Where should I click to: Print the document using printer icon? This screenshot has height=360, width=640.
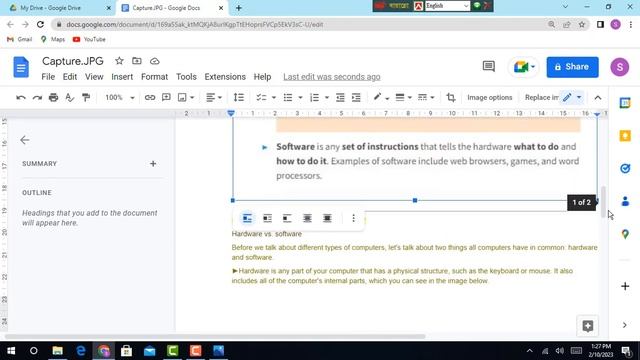click(x=53, y=98)
